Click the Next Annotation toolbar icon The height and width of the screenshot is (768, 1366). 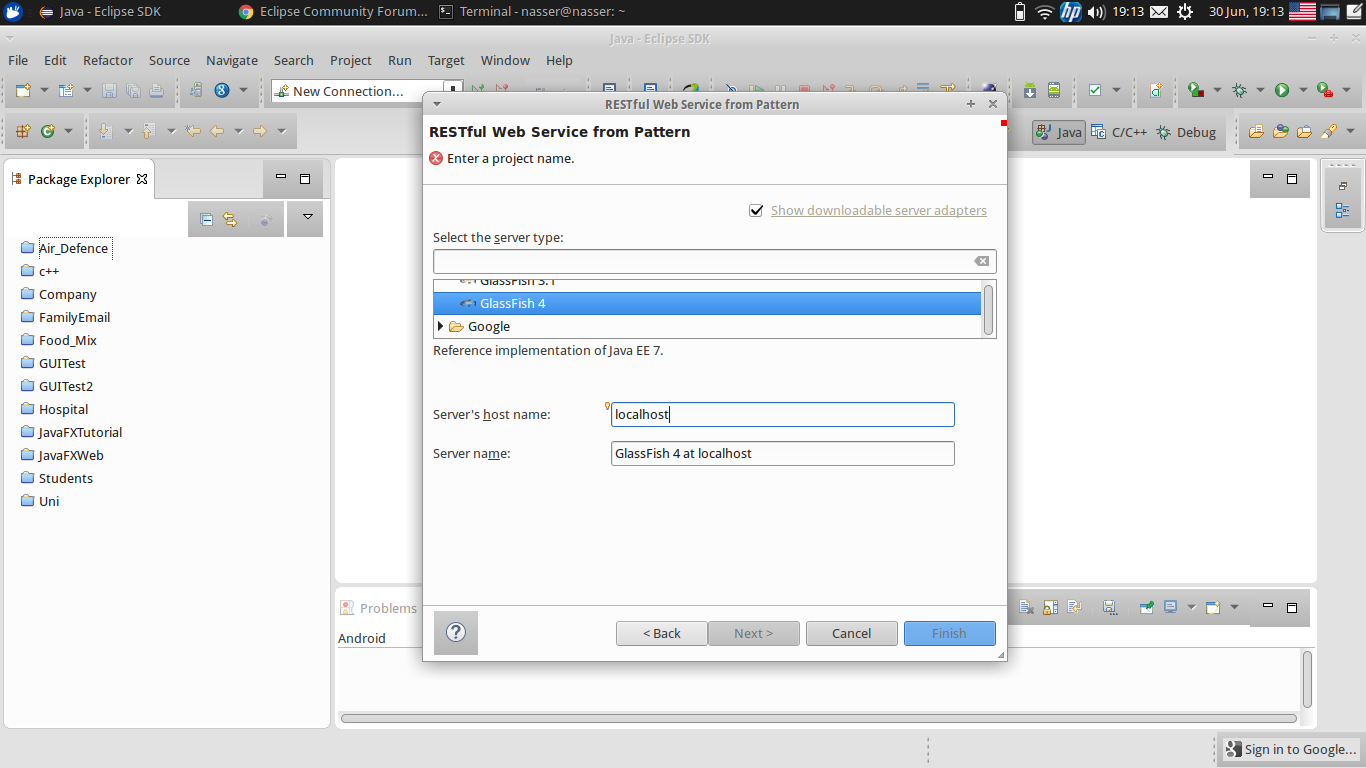(x=105, y=131)
